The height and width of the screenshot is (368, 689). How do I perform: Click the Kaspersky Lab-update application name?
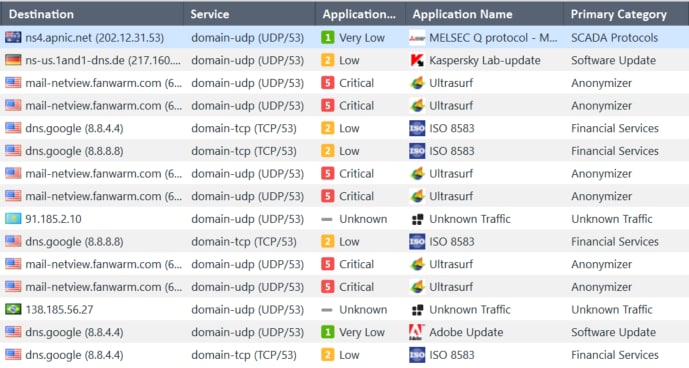485,60
